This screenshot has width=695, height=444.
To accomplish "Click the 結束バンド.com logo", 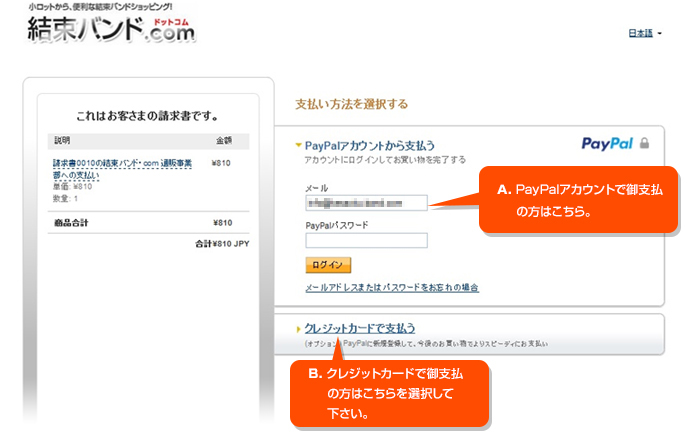I will pyautogui.click(x=111, y=29).
